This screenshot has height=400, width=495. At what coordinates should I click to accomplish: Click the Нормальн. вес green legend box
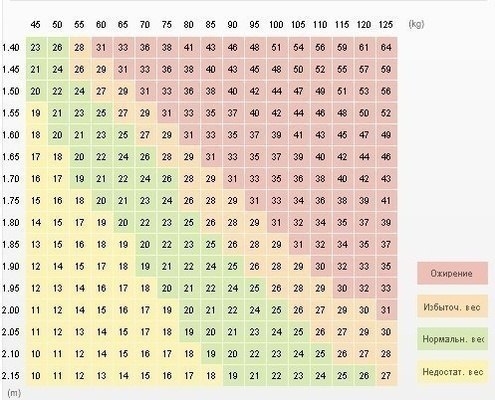coord(452,339)
